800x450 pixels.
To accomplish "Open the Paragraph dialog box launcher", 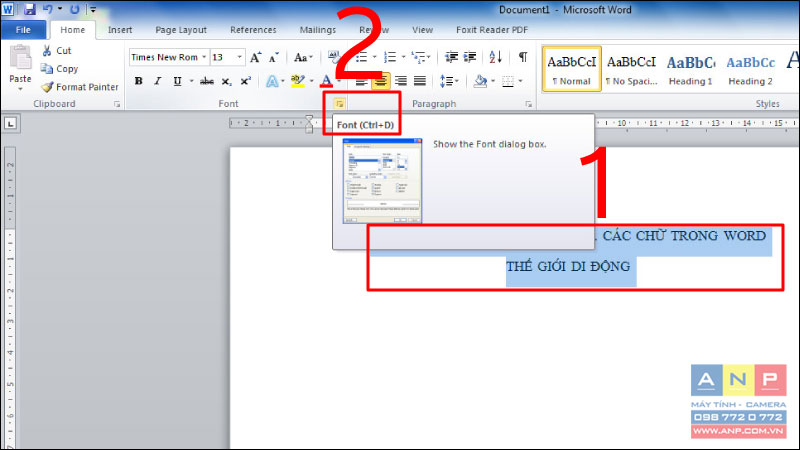I will point(529,104).
